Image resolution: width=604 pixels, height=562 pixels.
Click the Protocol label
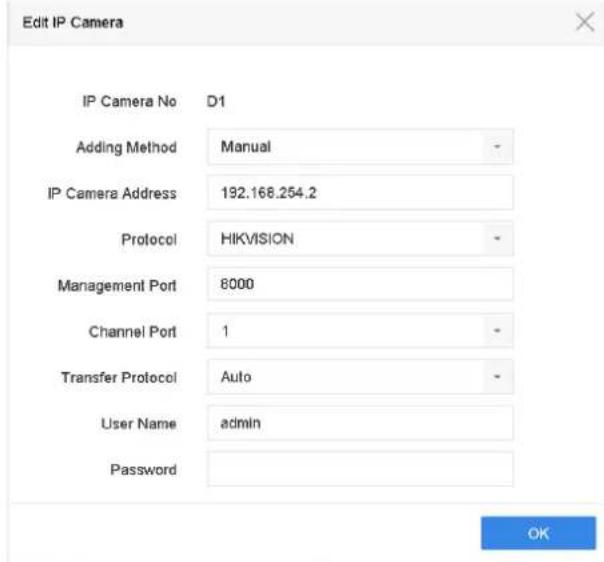[149, 240]
